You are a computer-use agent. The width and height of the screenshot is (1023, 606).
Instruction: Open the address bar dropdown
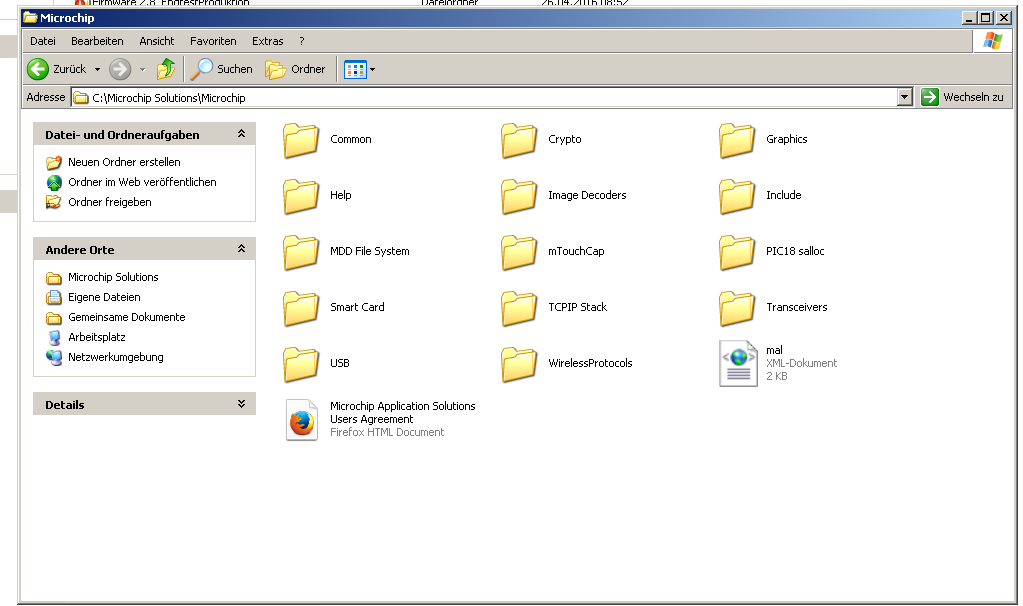click(904, 97)
